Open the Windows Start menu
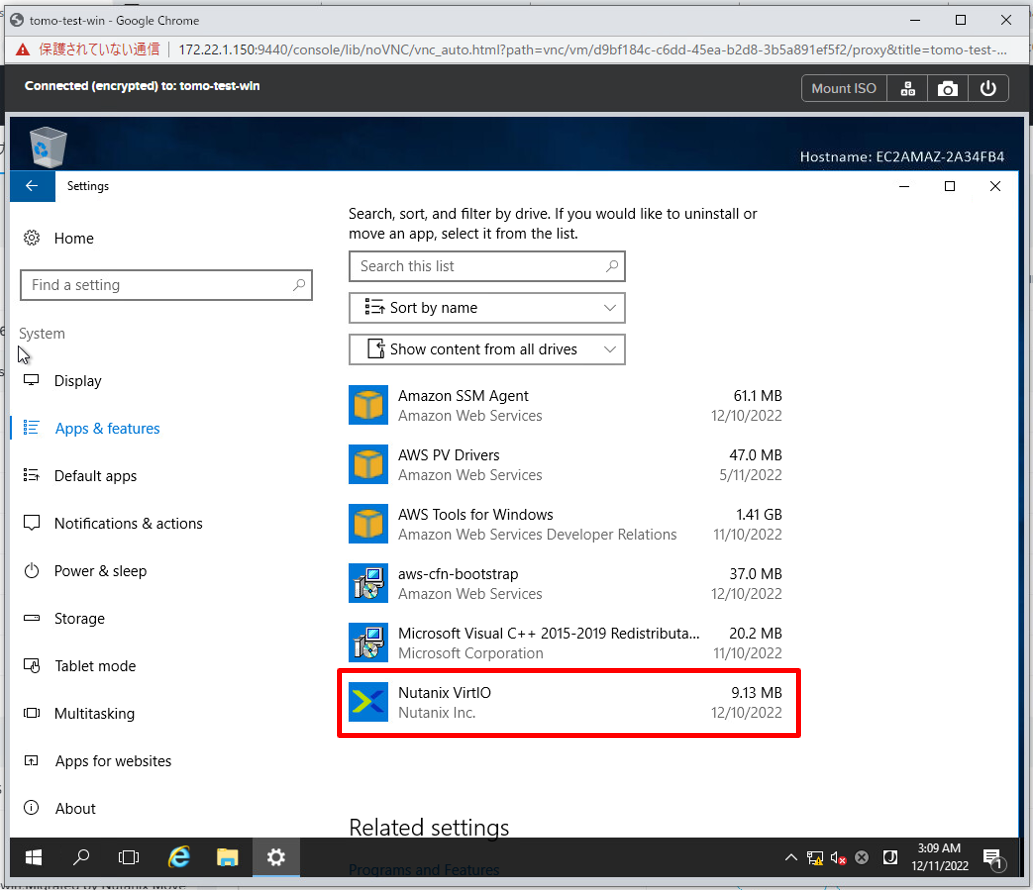Screen dimensions: 1033x892 click(x=34, y=857)
